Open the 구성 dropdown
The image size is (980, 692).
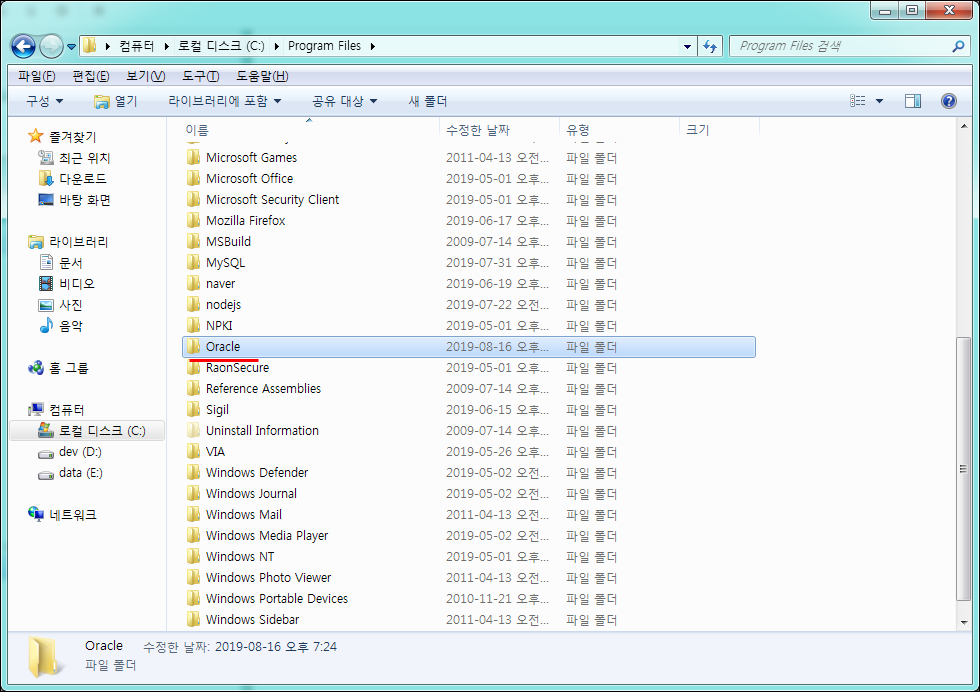pos(44,101)
